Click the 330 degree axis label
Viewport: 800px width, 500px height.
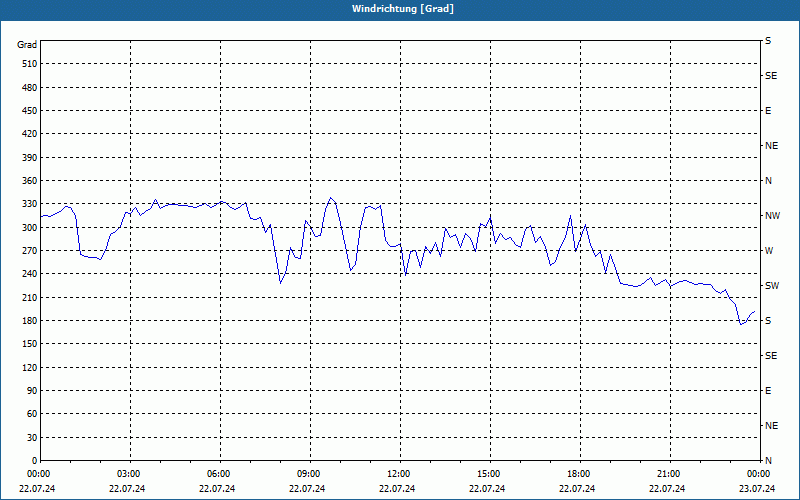pos(29,204)
